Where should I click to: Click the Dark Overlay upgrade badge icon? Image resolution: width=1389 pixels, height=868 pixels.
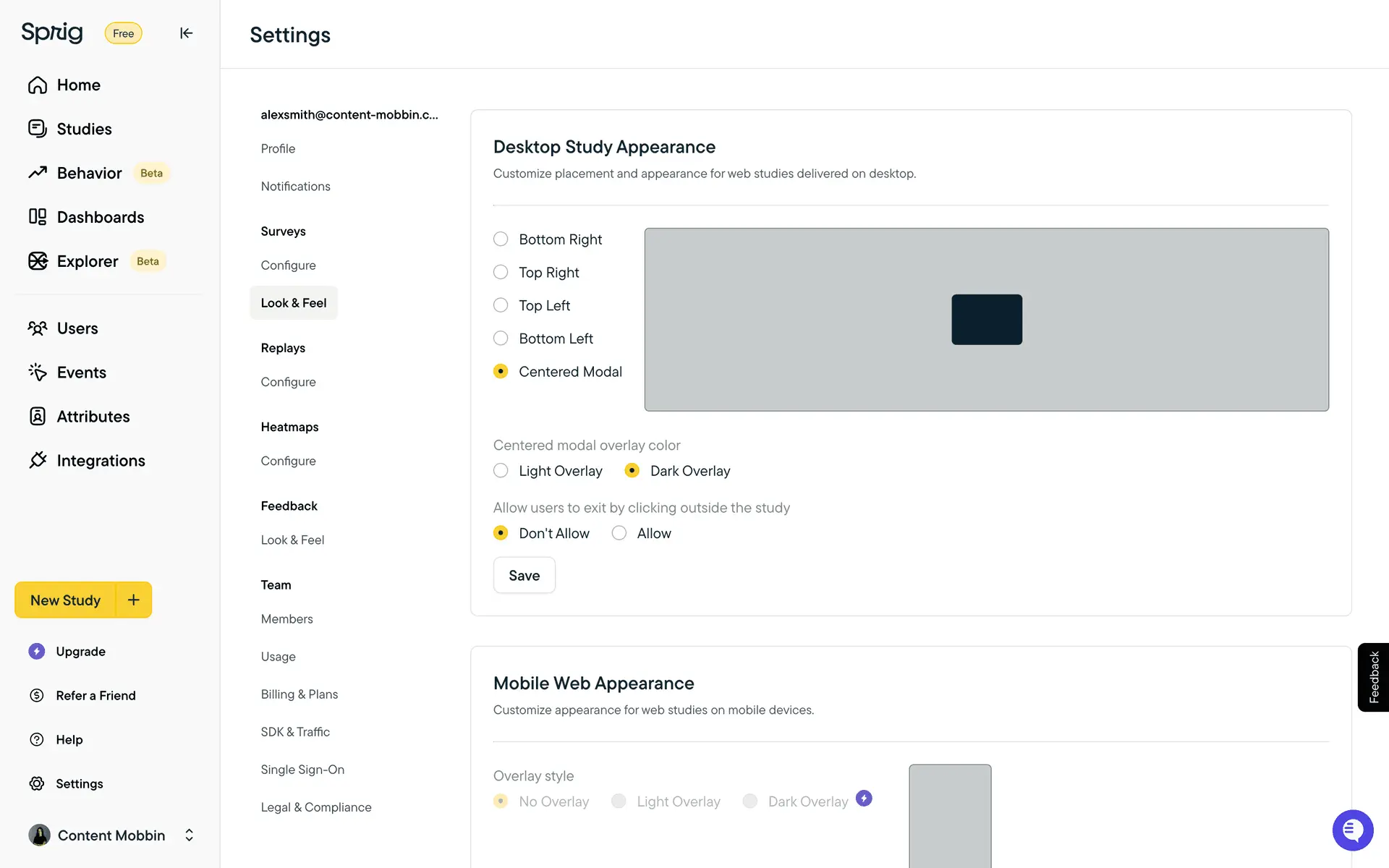coord(864,798)
